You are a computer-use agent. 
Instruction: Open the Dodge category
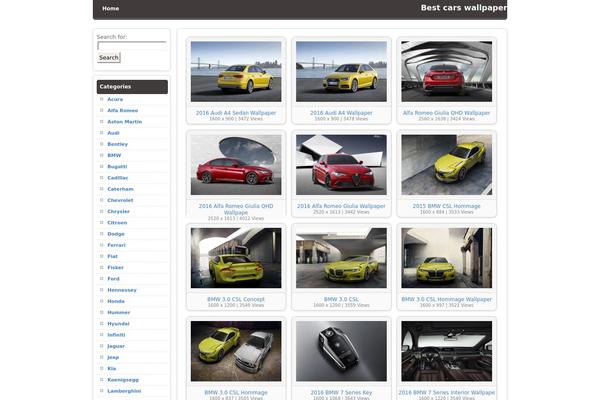(x=116, y=234)
